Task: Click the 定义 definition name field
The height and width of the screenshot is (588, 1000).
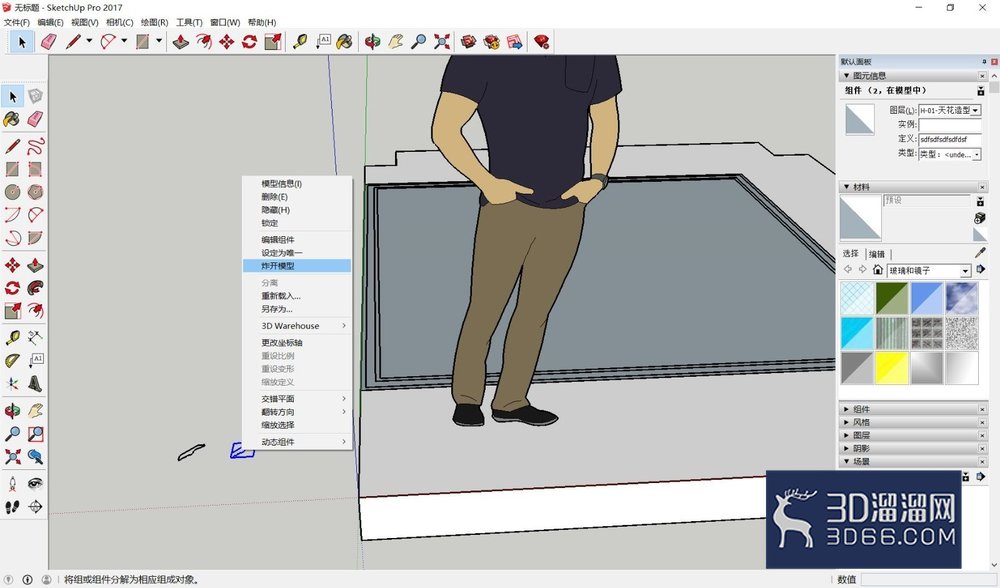Action: 950,138
